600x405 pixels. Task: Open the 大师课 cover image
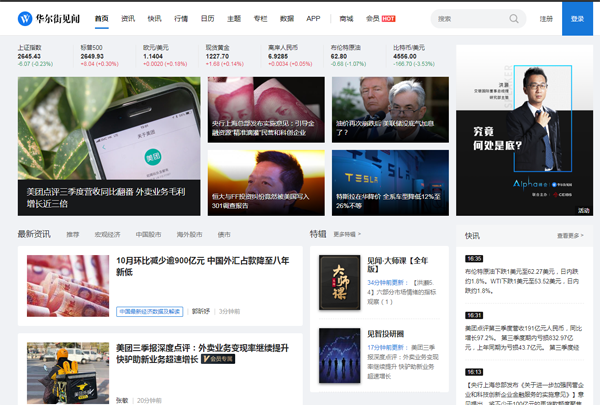[340, 283]
